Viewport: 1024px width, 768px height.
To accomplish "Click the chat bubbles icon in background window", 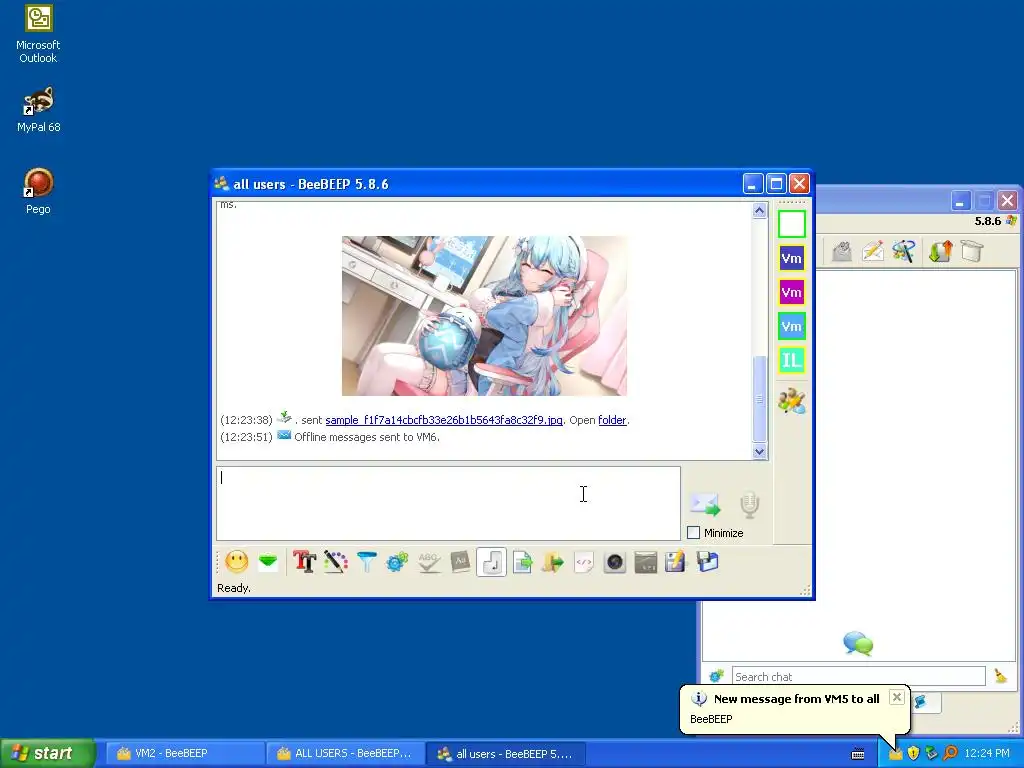I will tap(858, 643).
